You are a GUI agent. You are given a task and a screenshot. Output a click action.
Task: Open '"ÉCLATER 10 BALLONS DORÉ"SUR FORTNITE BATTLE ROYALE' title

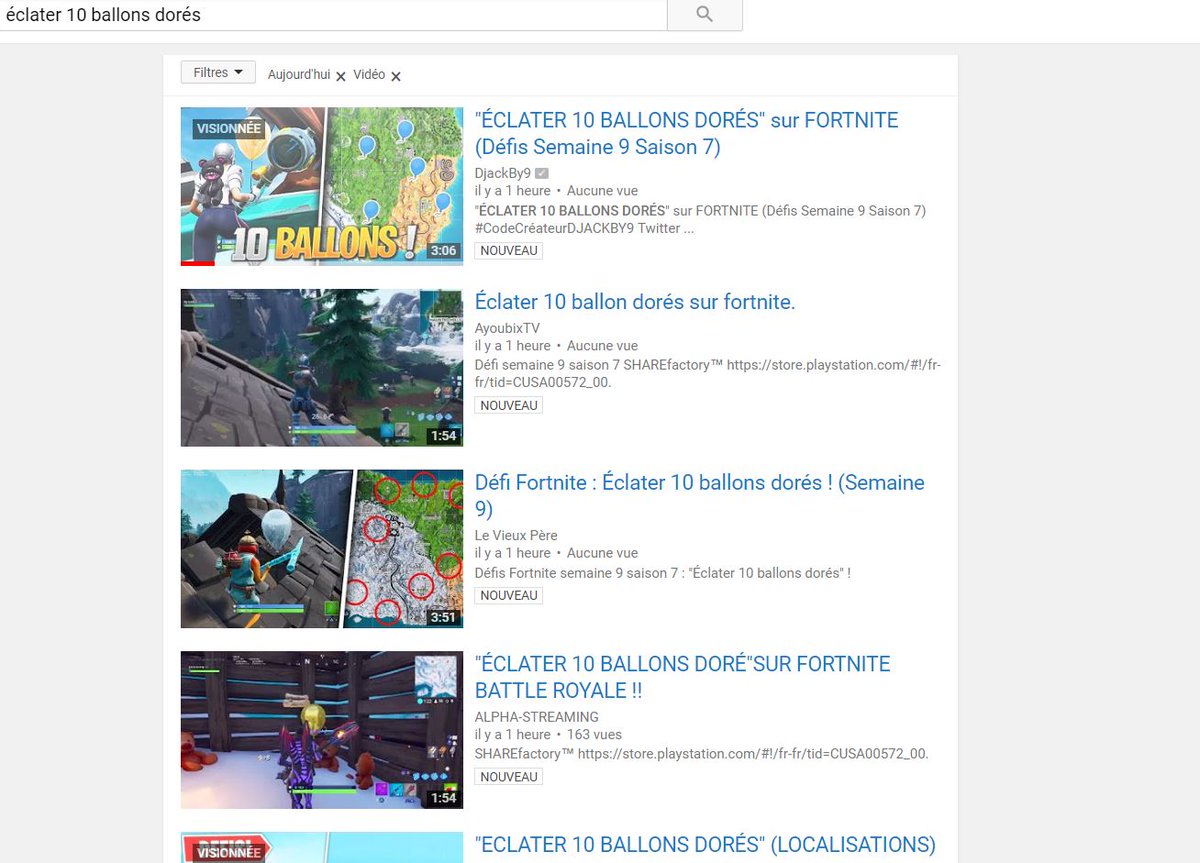pos(683,677)
